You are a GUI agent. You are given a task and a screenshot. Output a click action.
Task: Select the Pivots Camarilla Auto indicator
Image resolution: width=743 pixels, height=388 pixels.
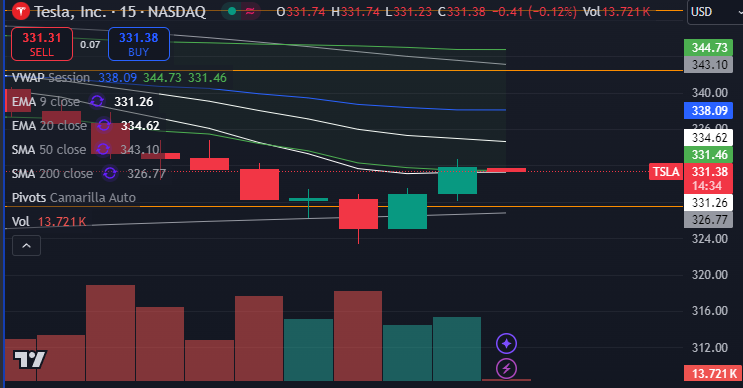point(73,198)
